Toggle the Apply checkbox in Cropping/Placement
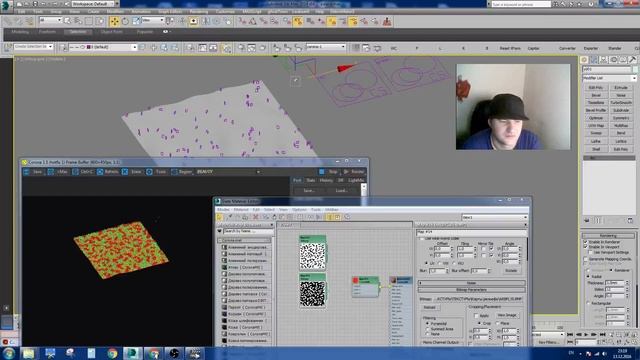This screenshot has width=640, height=360. pyautogui.click(x=476, y=316)
